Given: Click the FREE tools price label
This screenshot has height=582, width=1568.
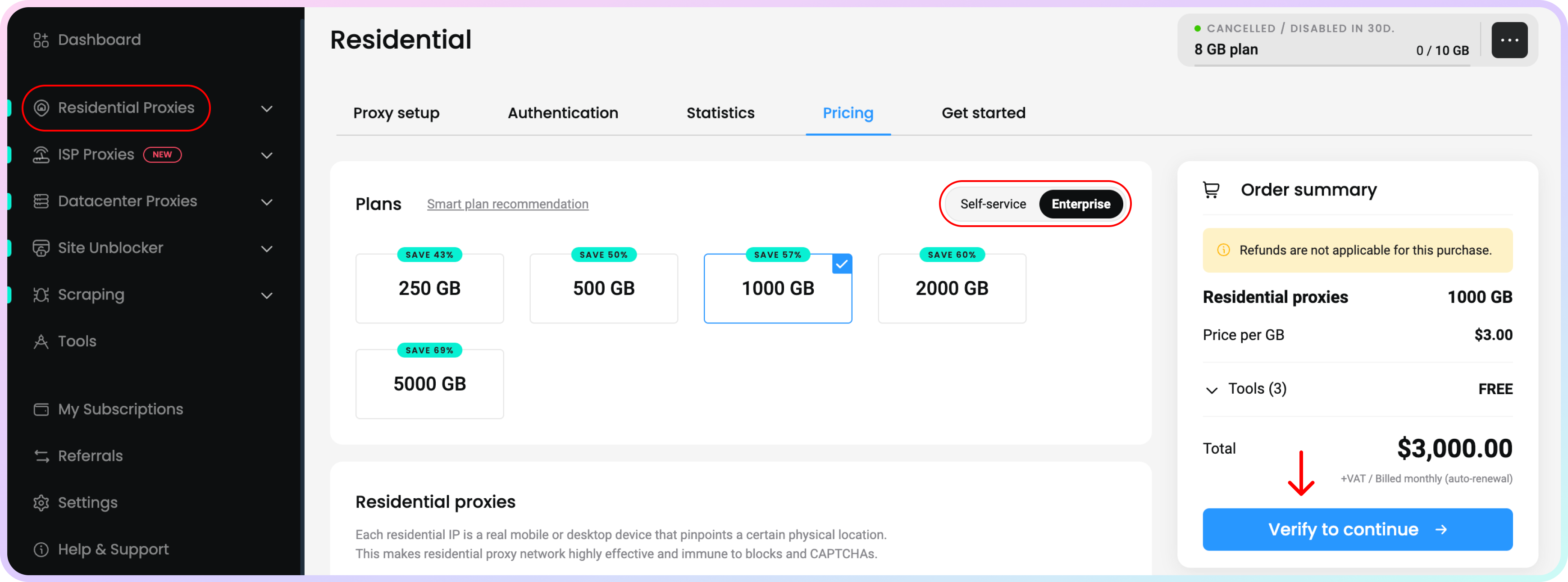Looking at the screenshot, I should [1495, 390].
